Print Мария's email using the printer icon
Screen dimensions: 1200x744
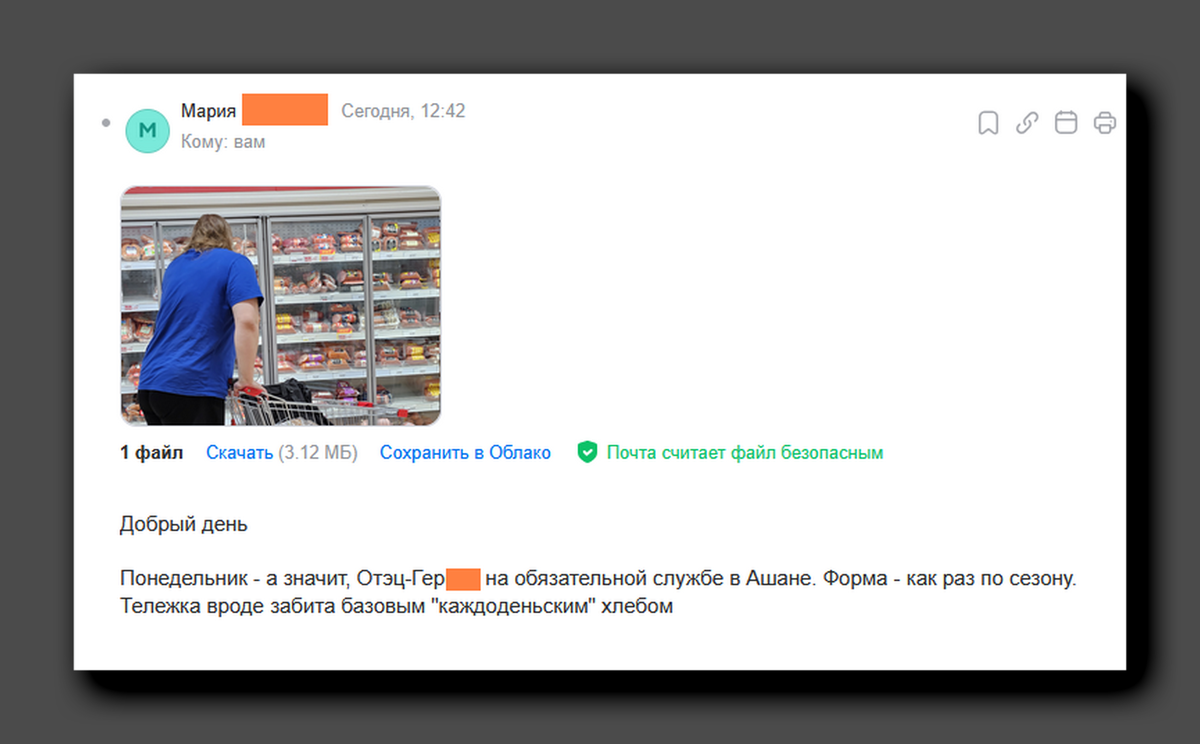1104,122
